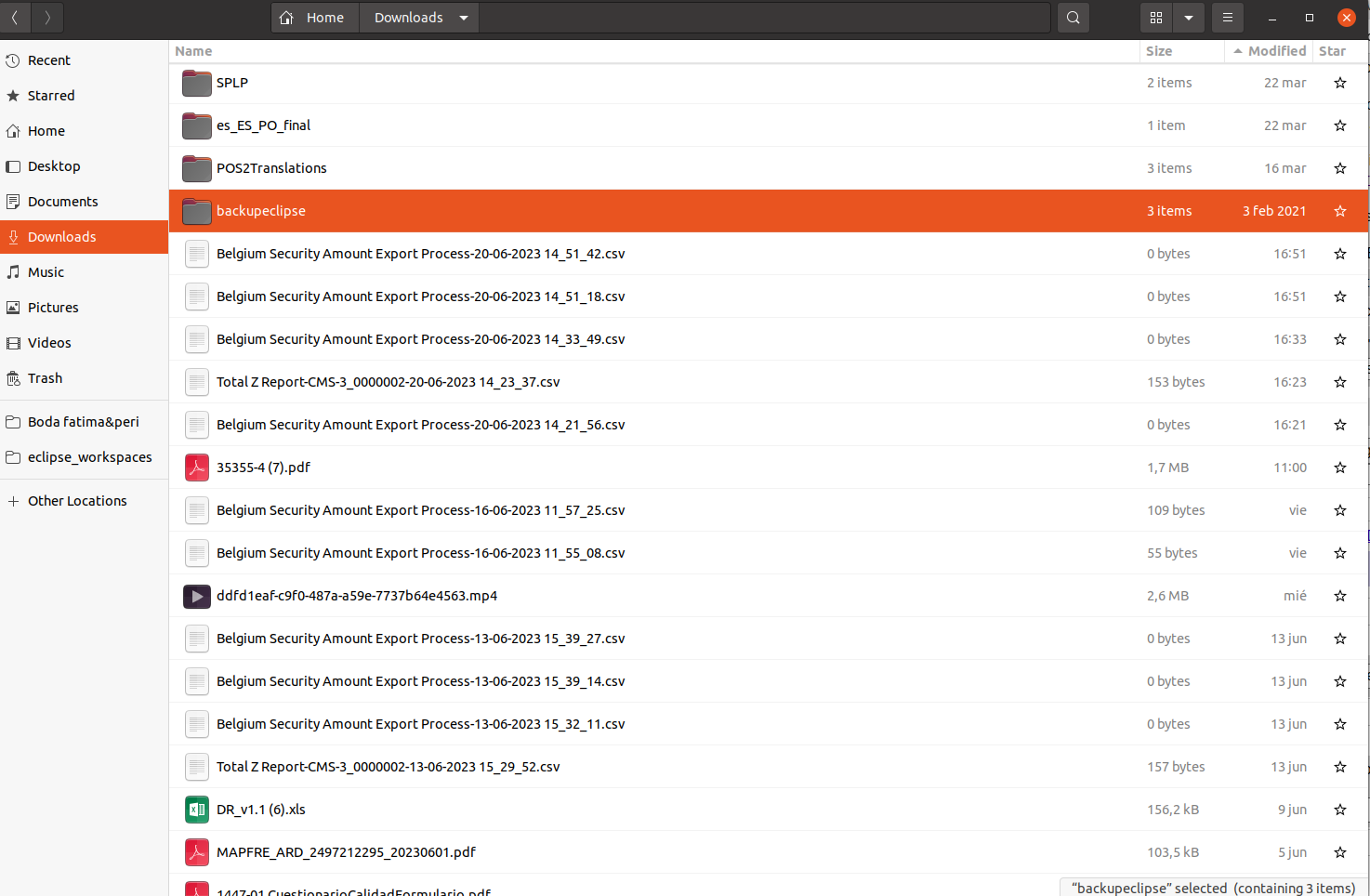Star the MAPFRE_ARD pdf file
1370x896 pixels.
coord(1339,852)
